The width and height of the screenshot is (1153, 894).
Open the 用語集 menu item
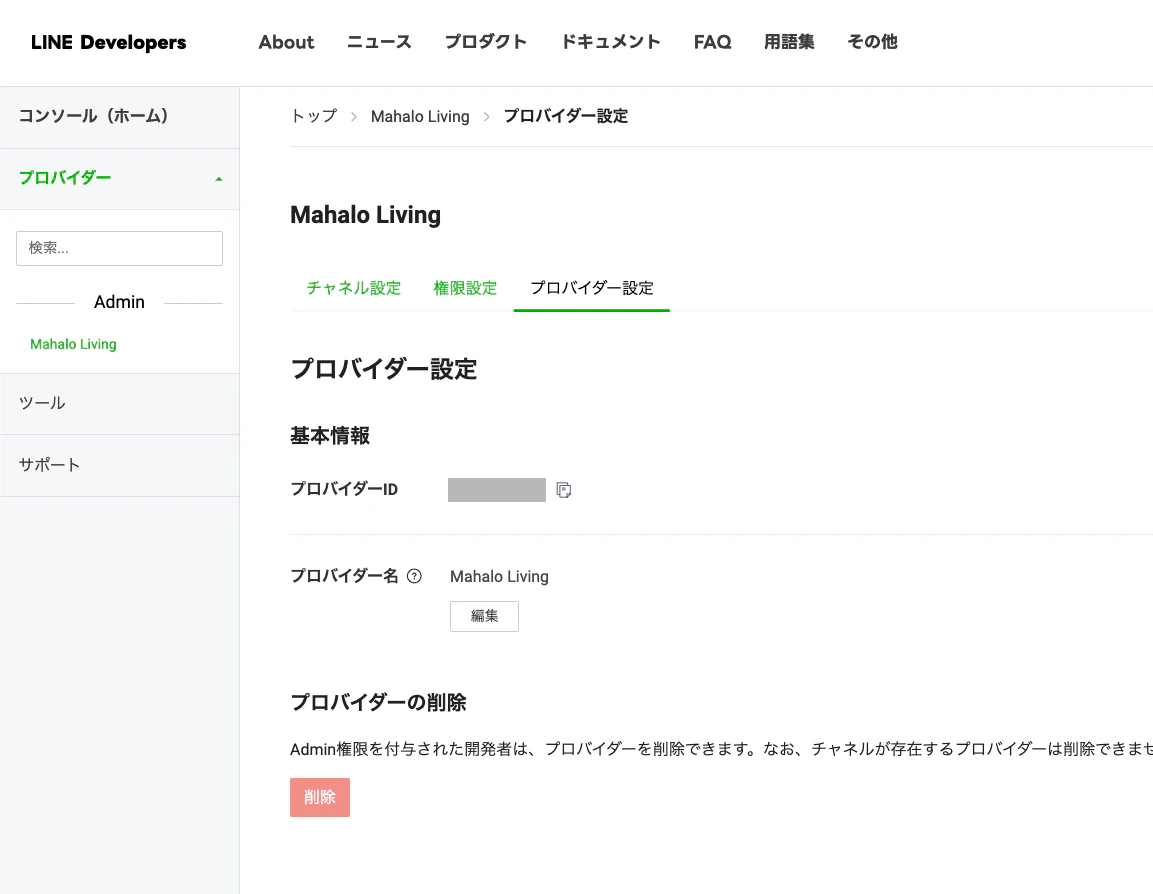789,42
